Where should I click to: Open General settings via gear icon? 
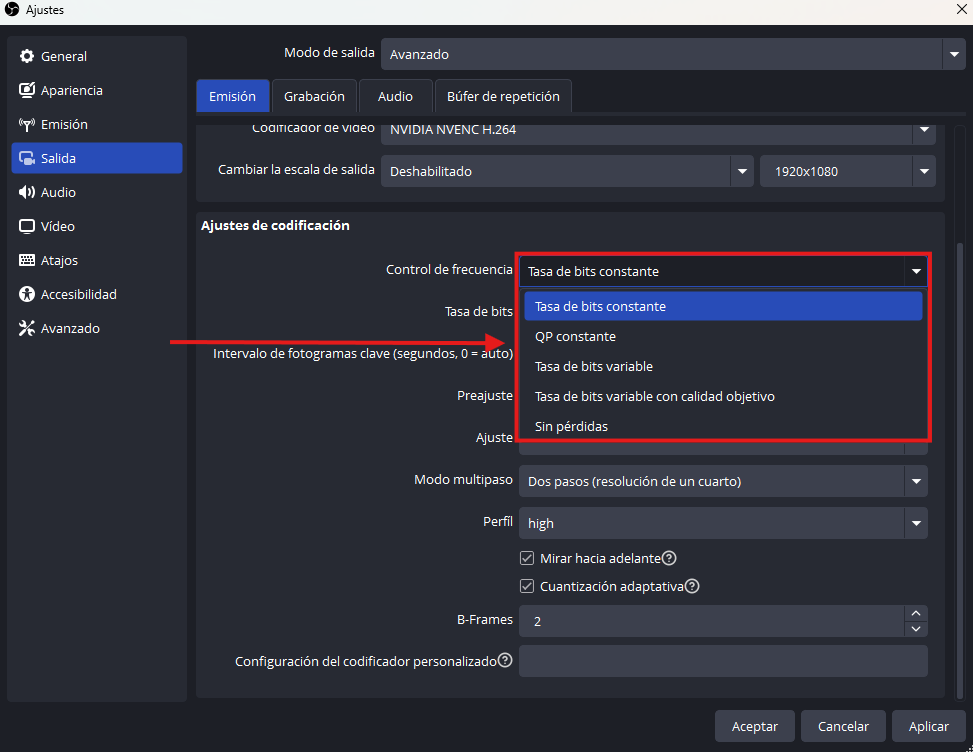(27, 57)
